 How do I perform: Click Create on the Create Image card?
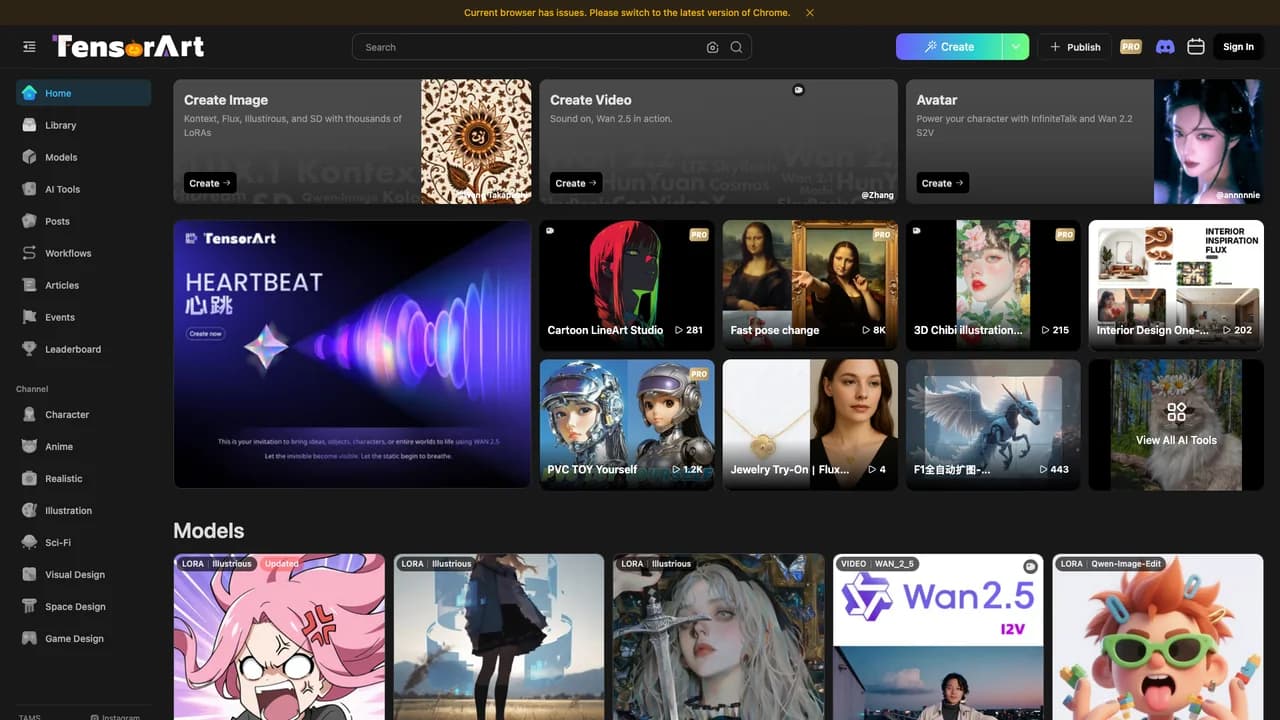point(210,183)
